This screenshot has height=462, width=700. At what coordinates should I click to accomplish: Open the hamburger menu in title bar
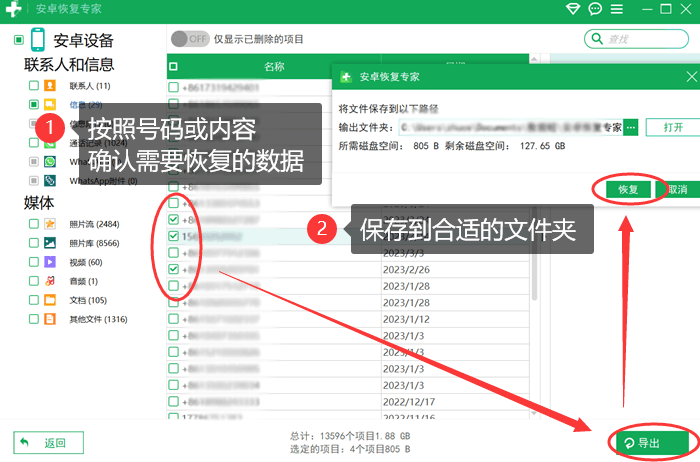click(x=617, y=9)
